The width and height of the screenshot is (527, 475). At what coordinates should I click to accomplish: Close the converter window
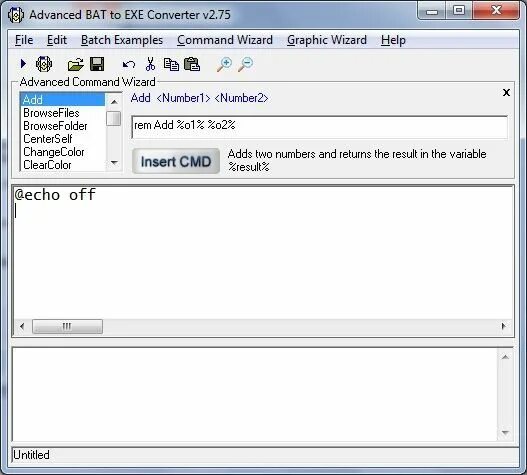click(496, 11)
